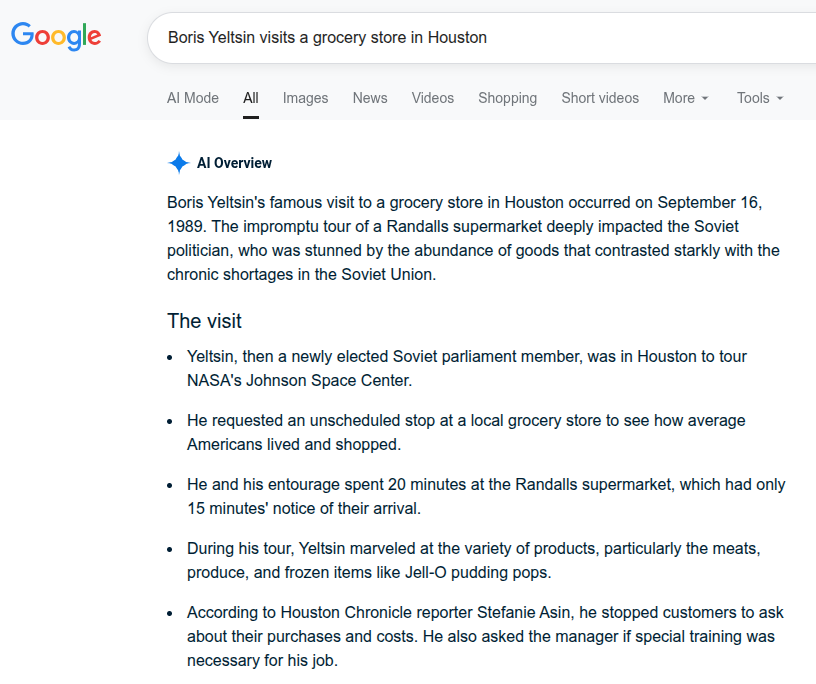Click the AI Overview label text
Screen dimensions: 816x684
pyautogui.click(x=234, y=163)
